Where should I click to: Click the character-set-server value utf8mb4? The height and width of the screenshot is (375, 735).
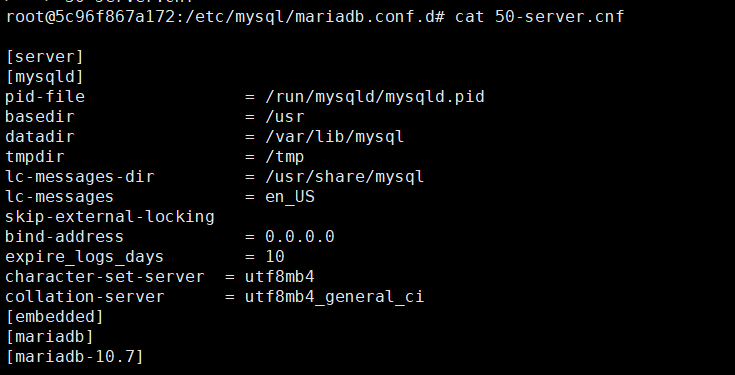point(279,277)
